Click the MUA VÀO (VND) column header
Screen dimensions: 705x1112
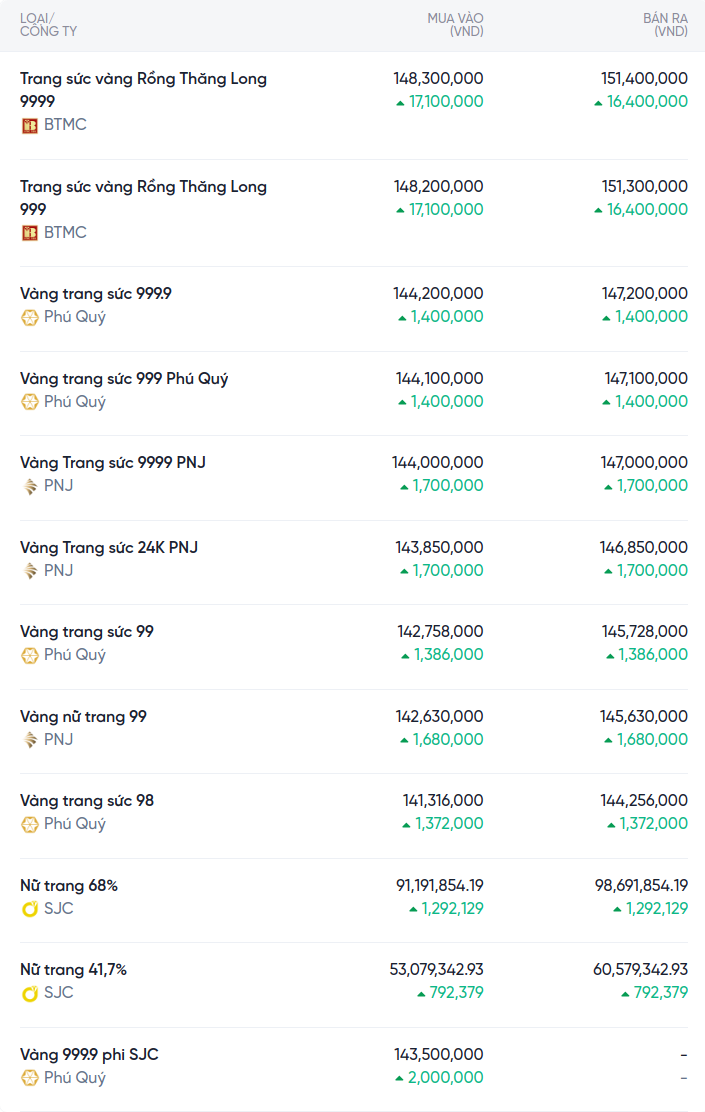(x=455, y=25)
